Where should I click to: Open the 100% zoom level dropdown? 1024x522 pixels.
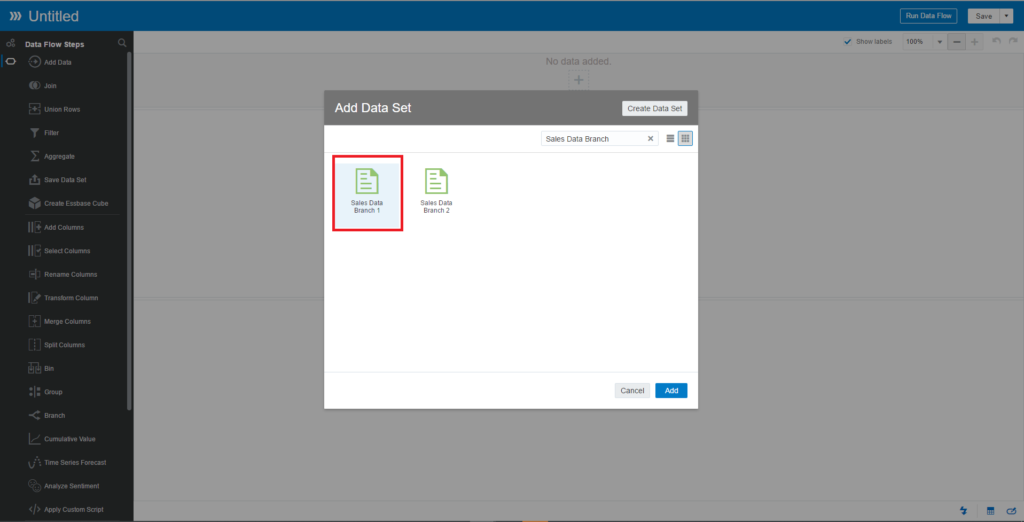pyautogui.click(x=940, y=42)
